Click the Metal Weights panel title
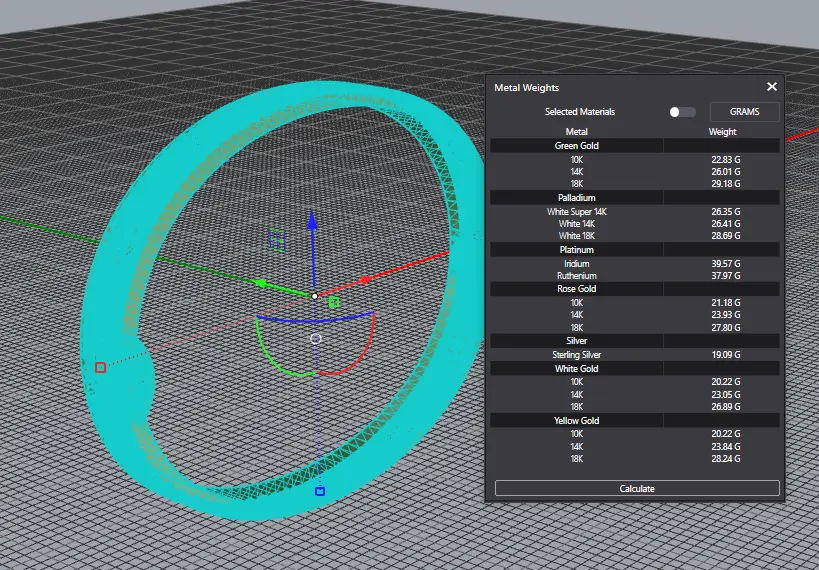The height and width of the screenshot is (570, 819). click(x=526, y=88)
